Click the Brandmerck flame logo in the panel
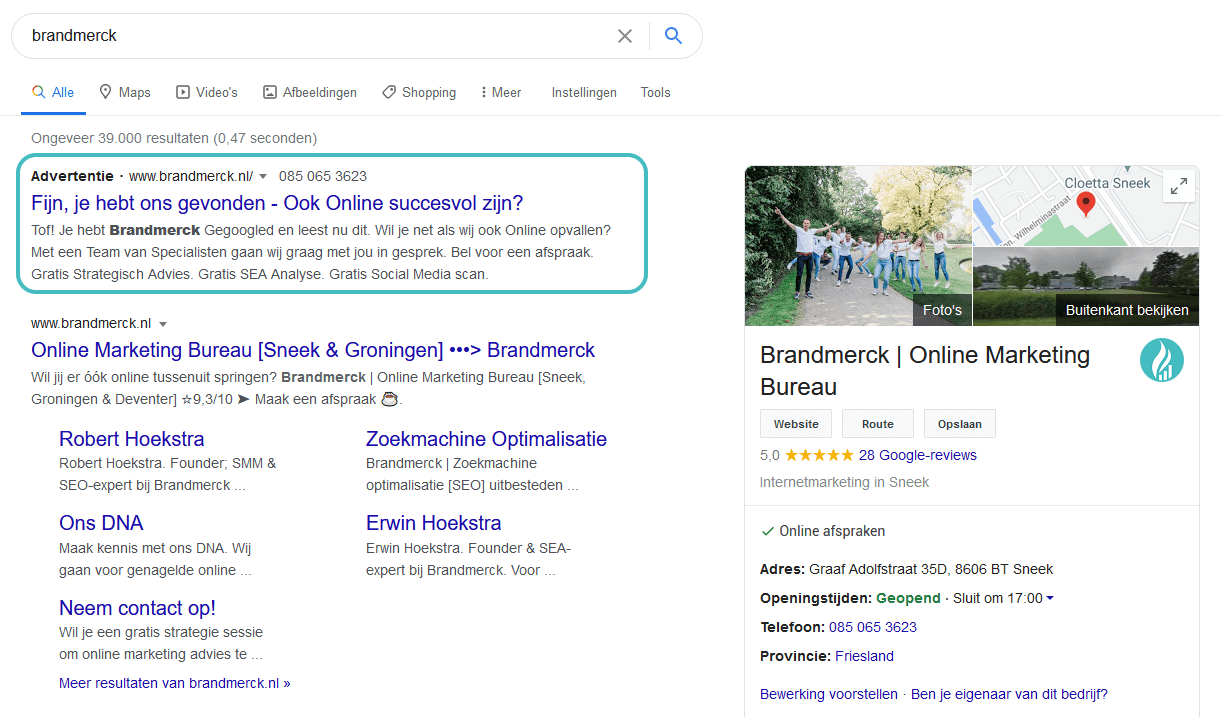The image size is (1222, 717). (1162, 359)
